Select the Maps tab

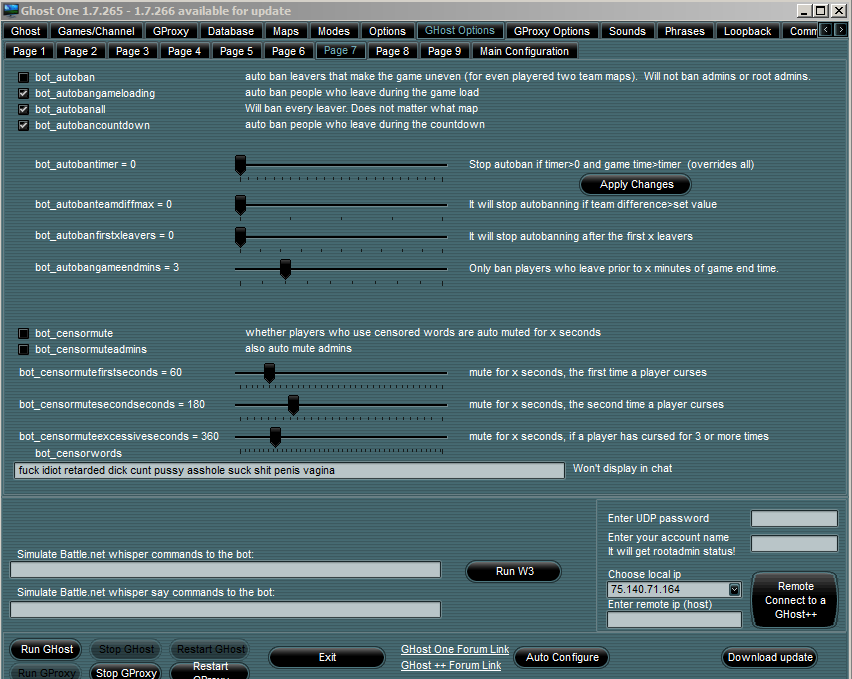pyautogui.click(x=286, y=31)
